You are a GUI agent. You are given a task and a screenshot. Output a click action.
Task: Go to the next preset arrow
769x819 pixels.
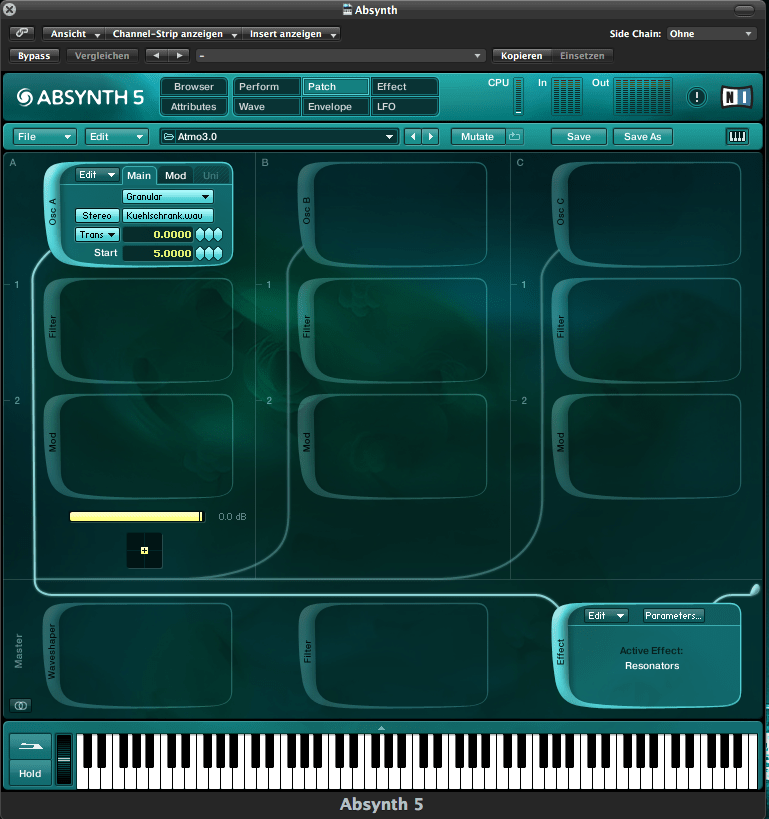click(431, 136)
